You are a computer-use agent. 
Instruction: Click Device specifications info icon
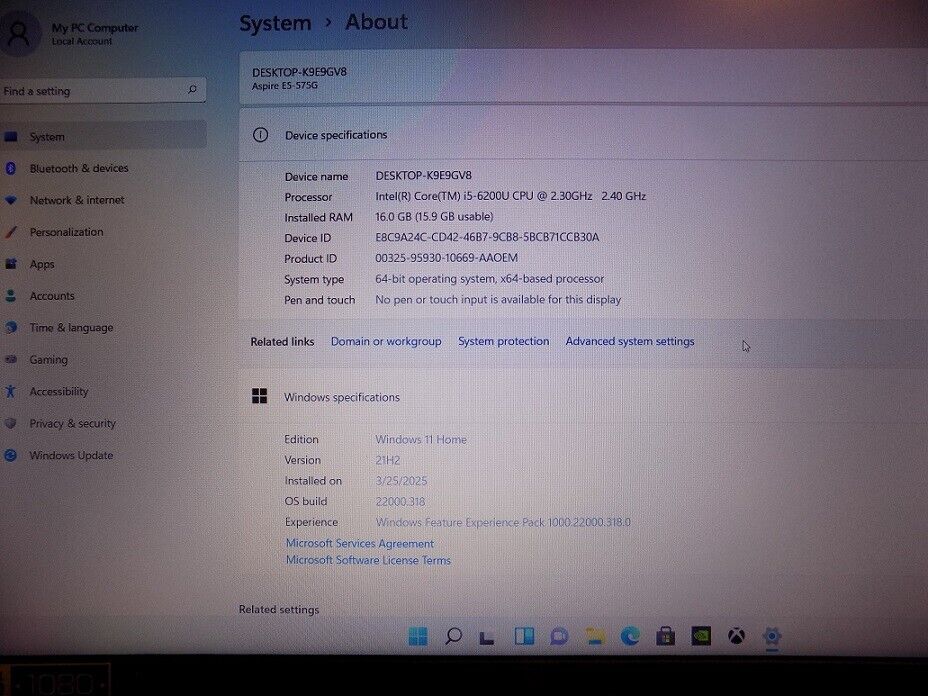coord(260,135)
